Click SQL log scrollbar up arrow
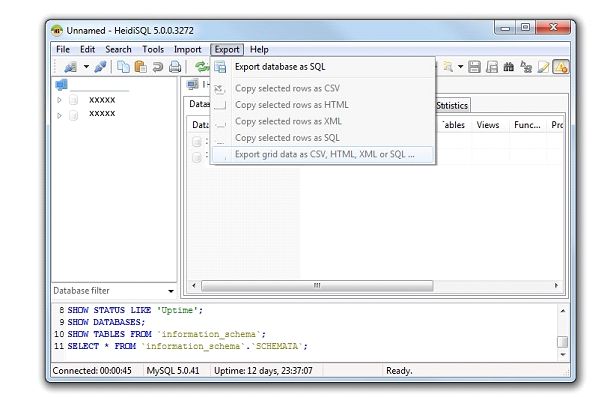The height and width of the screenshot is (397, 613). click(563, 311)
